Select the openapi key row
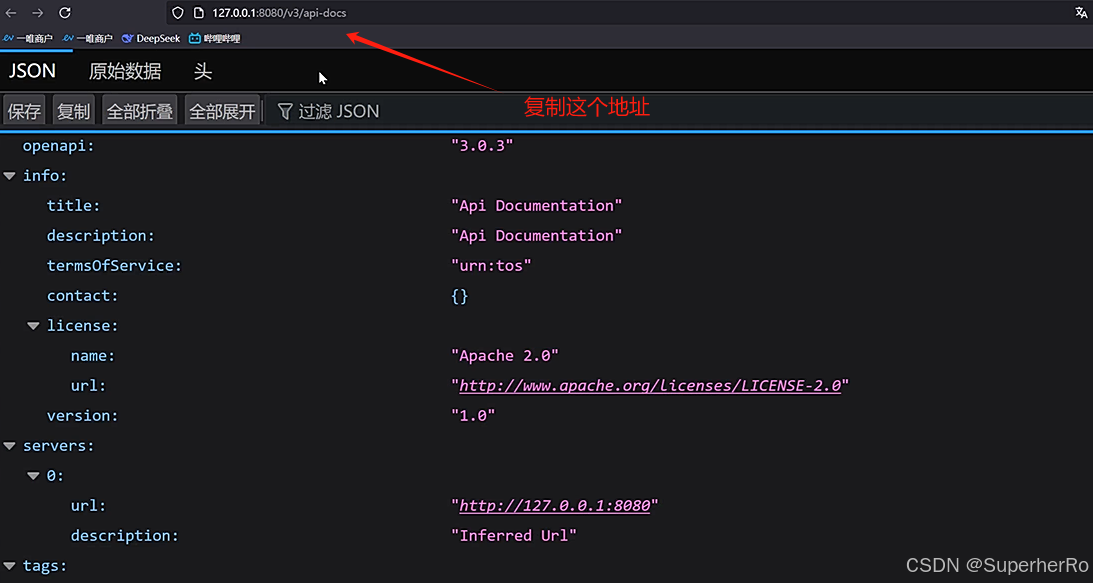 tap(58, 146)
